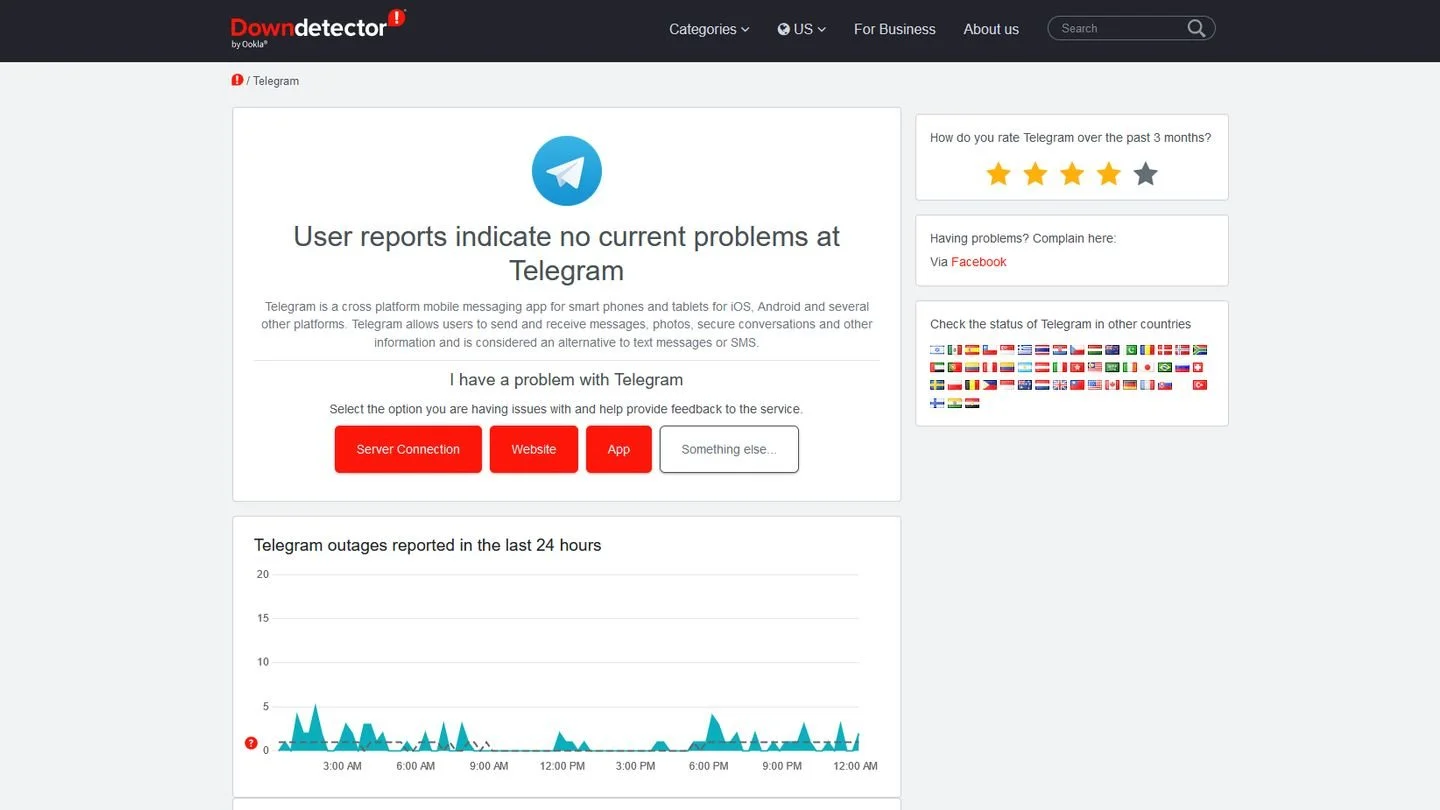Open Telegram status for Israel flag
This screenshot has width=1440, height=810.
937,350
